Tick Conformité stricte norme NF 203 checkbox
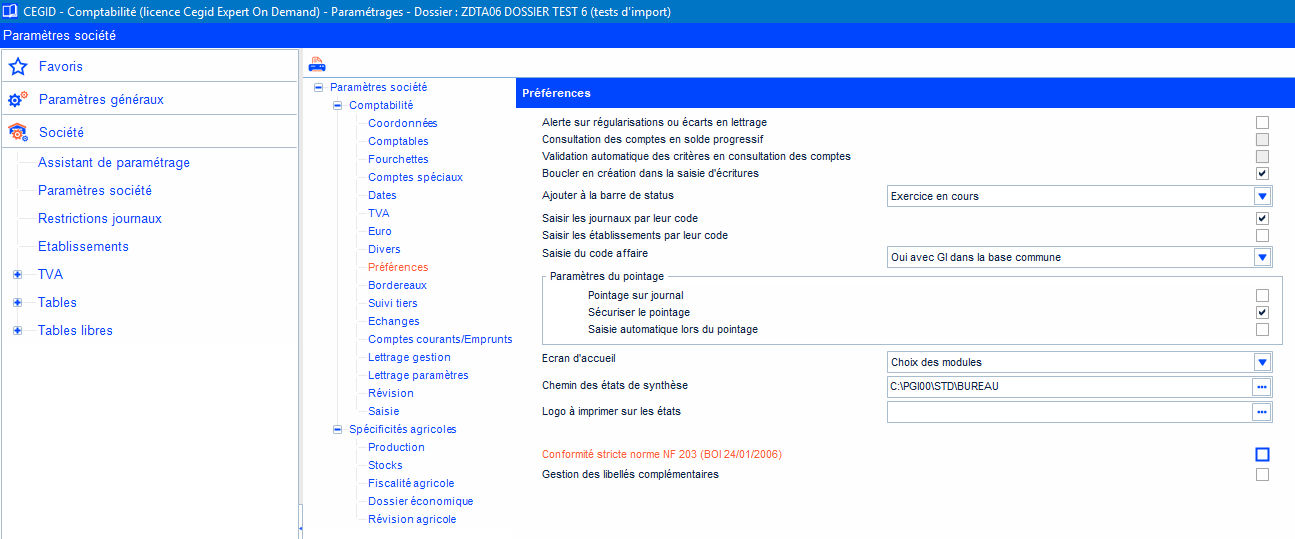 pos(1262,455)
